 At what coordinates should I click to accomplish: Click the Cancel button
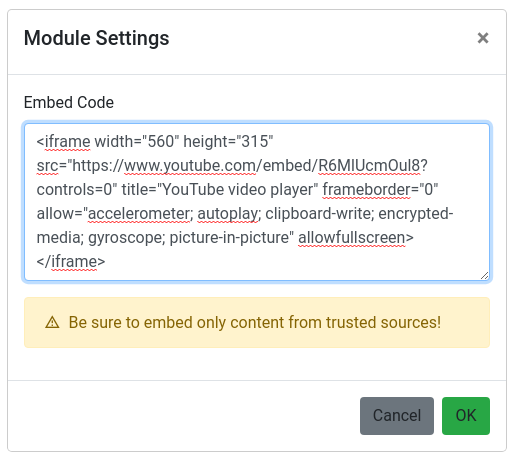point(397,416)
